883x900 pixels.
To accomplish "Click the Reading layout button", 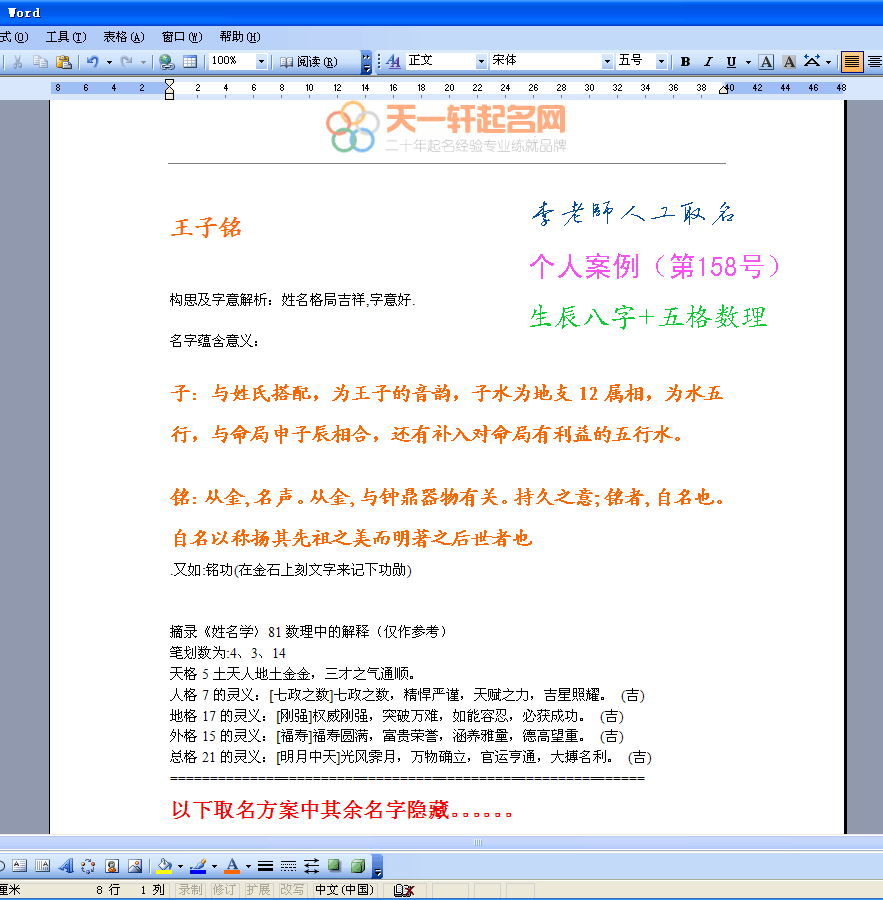I will coord(309,61).
